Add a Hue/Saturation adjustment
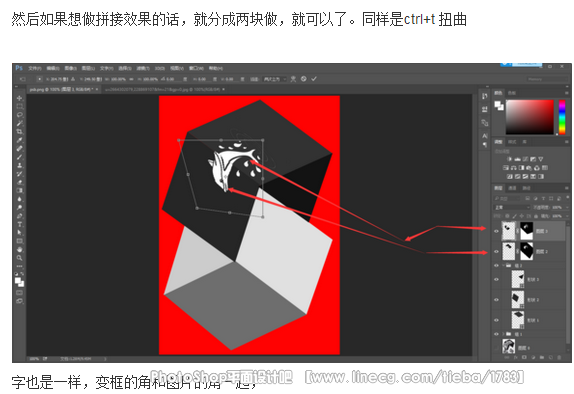 [x=506, y=168]
